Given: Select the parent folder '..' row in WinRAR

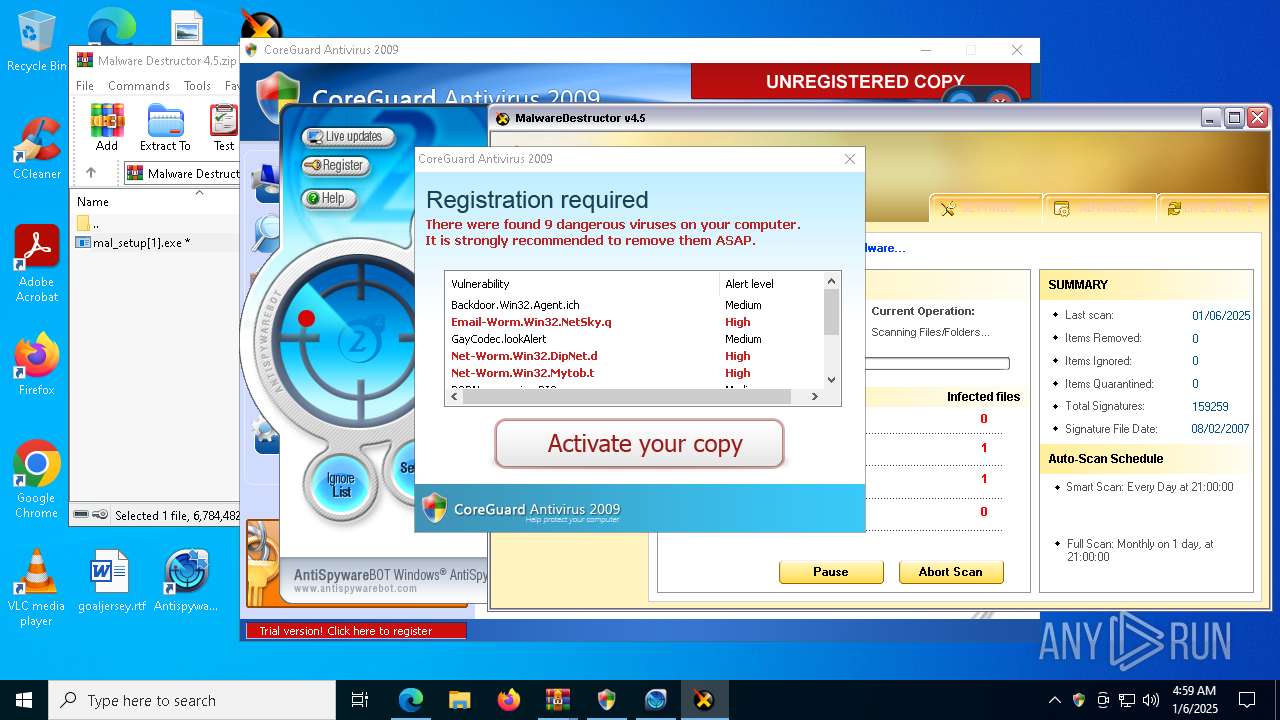Looking at the screenshot, I should click(155, 223).
